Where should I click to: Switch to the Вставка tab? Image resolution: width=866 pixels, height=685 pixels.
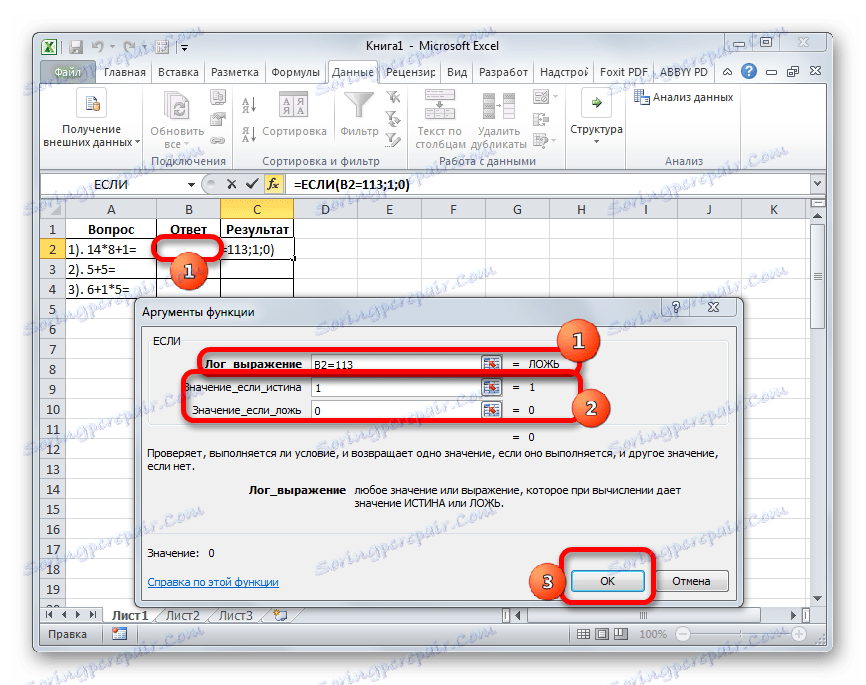coord(178,72)
